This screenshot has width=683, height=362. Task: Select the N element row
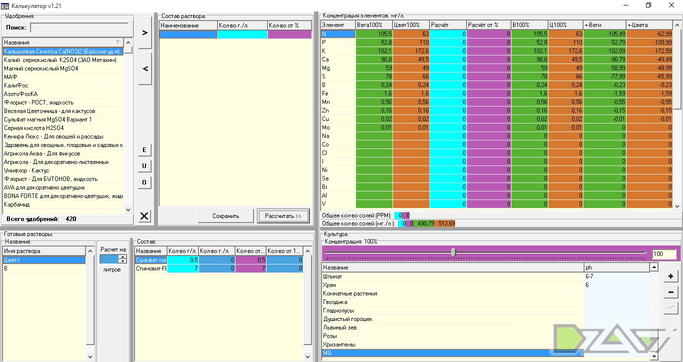click(497, 34)
